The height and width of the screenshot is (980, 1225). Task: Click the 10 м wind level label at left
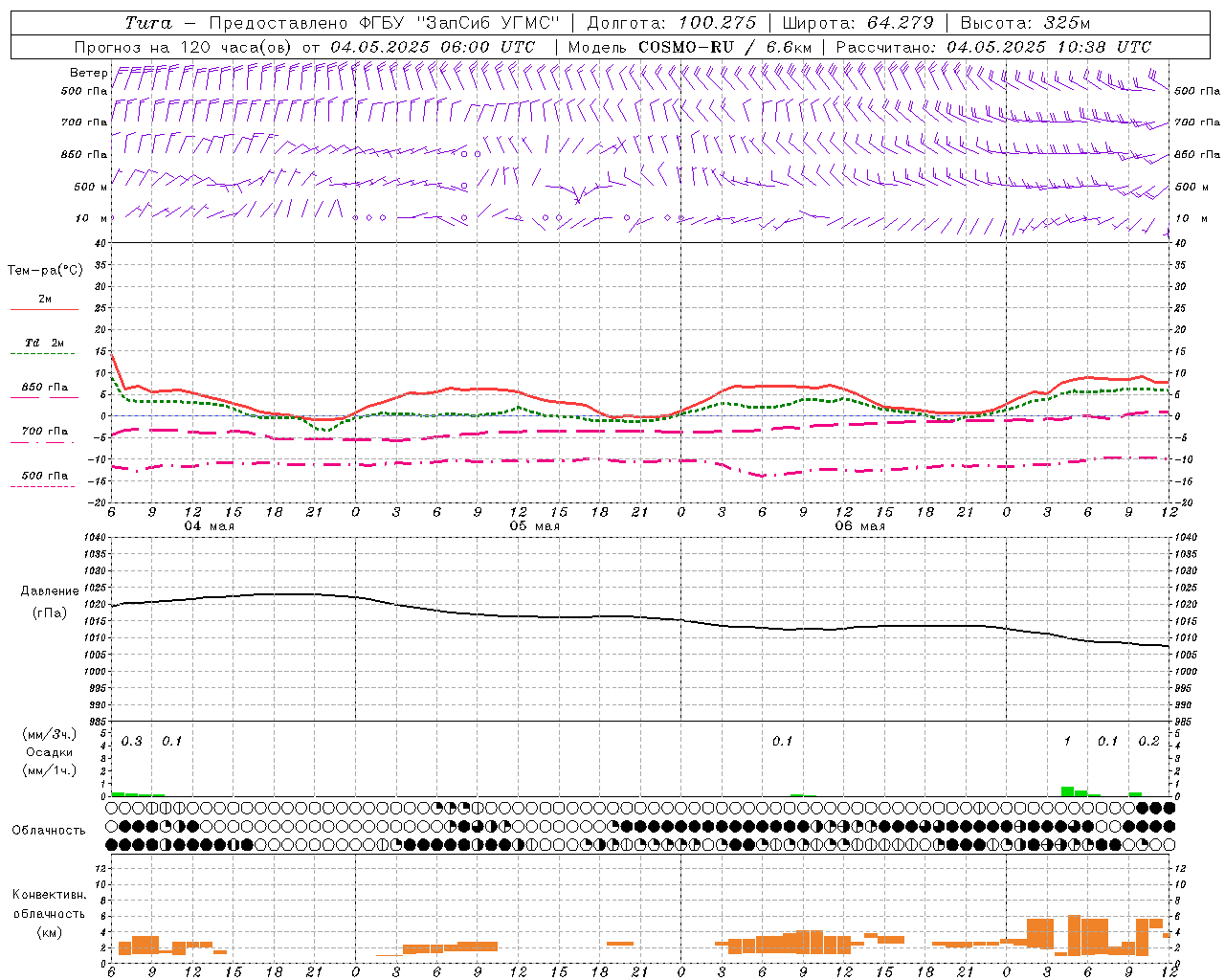92,218
